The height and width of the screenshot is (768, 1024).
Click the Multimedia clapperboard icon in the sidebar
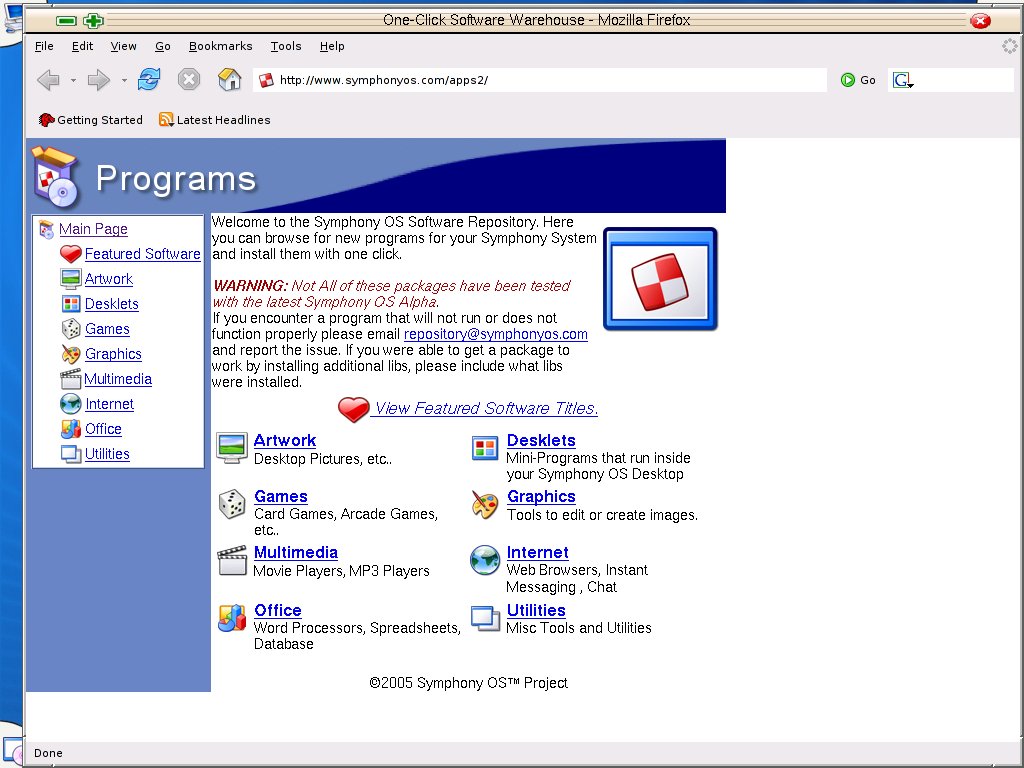click(x=71, y=379)
